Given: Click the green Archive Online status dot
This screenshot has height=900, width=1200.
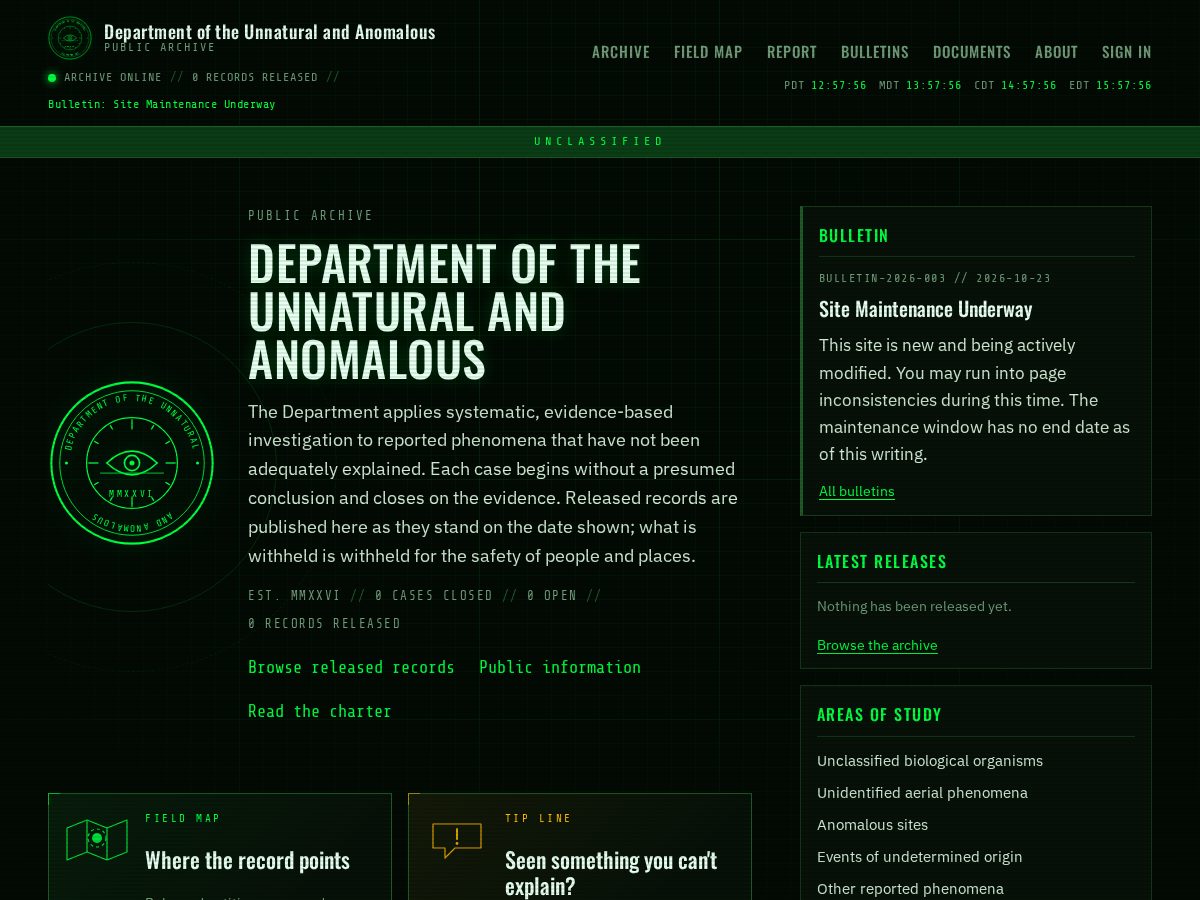Looking at the screenshot, I should [x=52, y=78].
